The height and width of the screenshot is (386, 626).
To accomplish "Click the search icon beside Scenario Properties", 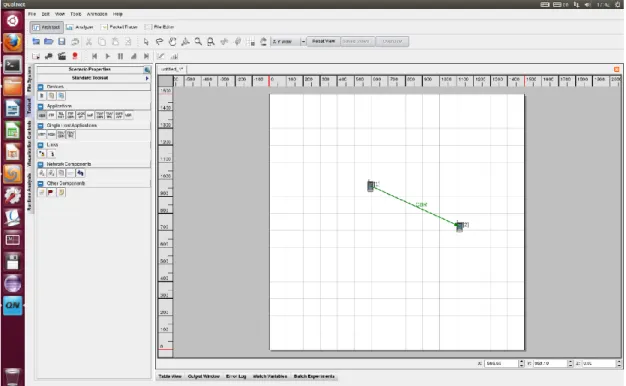I will click(x=147, y=69).
